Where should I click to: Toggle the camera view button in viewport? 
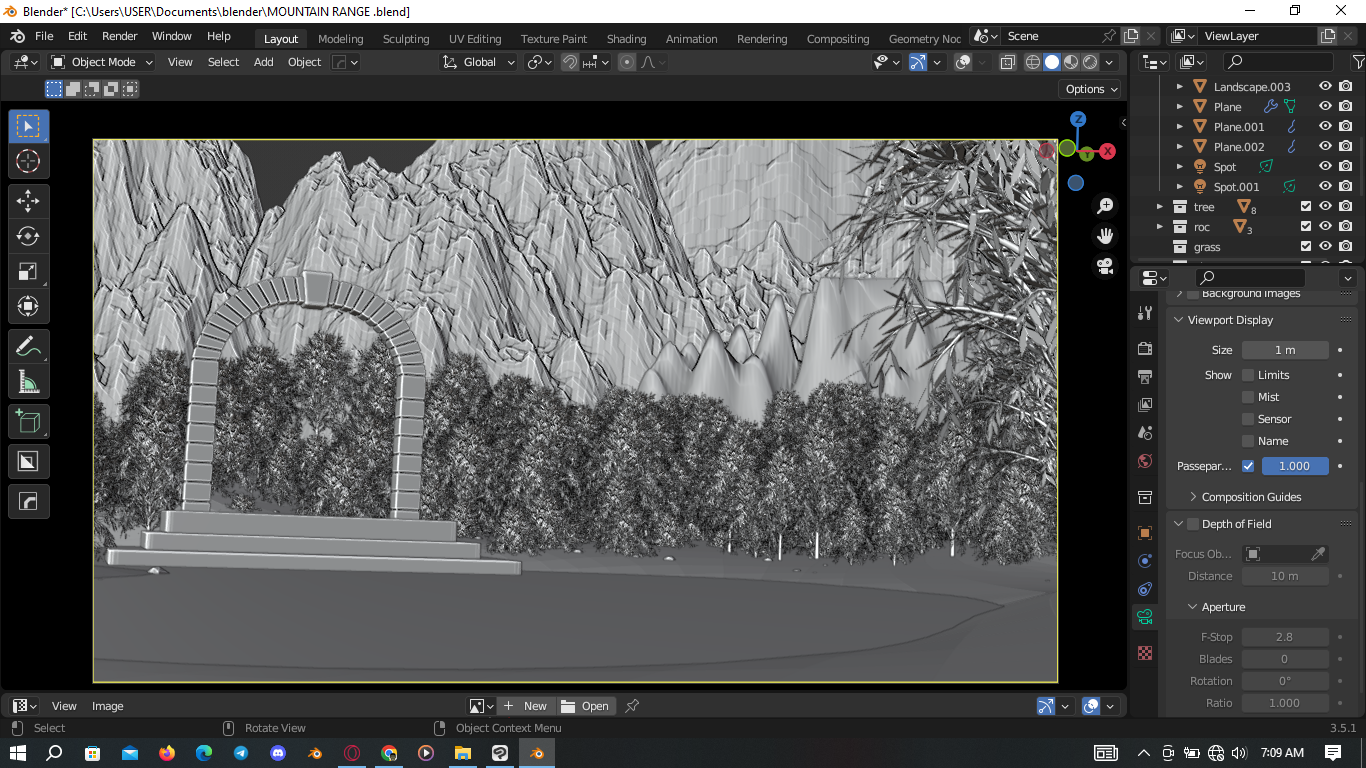pyautogui.click(x=1105, y=266)
